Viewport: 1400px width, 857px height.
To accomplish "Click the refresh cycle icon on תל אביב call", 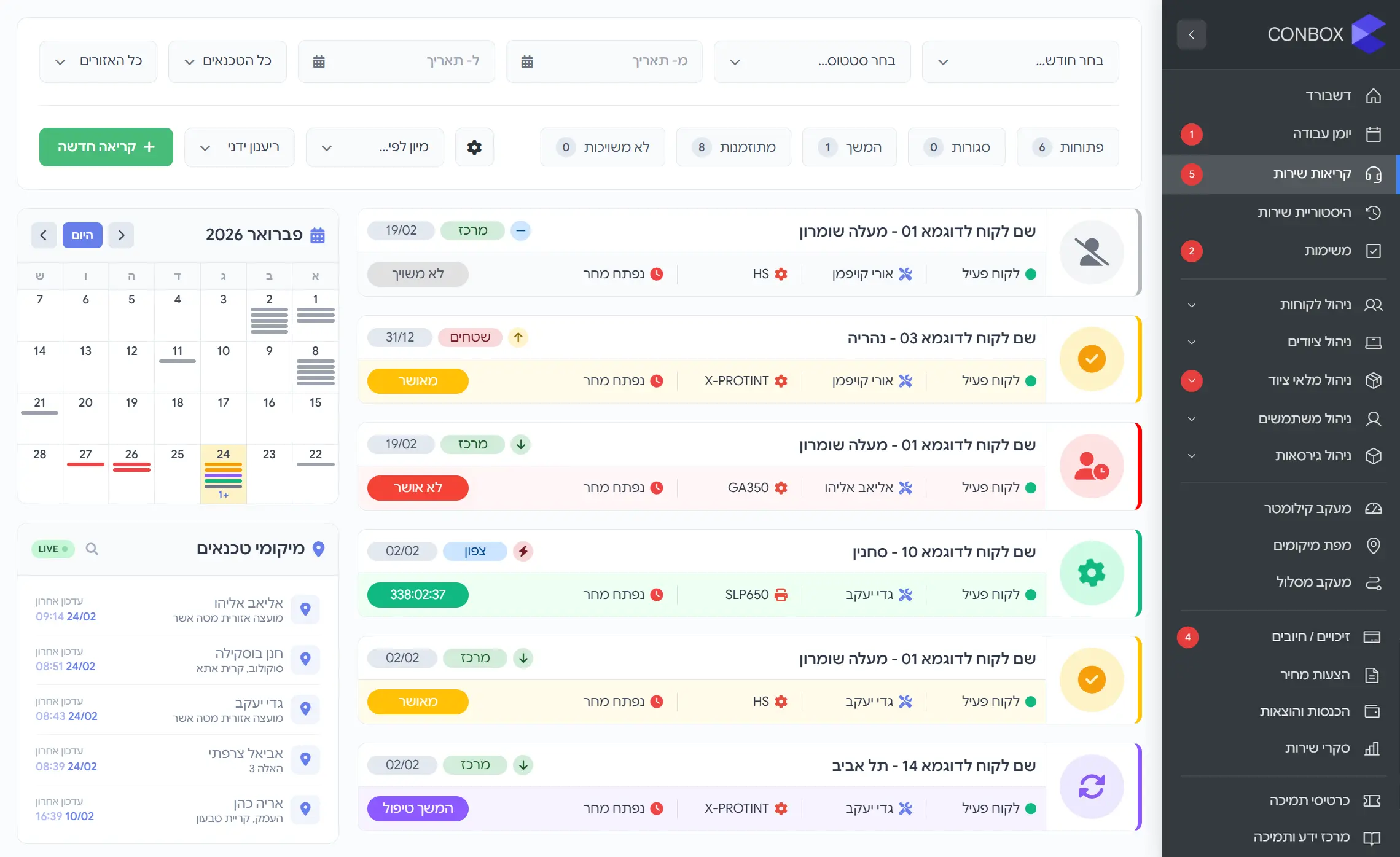I will 1092,787.
